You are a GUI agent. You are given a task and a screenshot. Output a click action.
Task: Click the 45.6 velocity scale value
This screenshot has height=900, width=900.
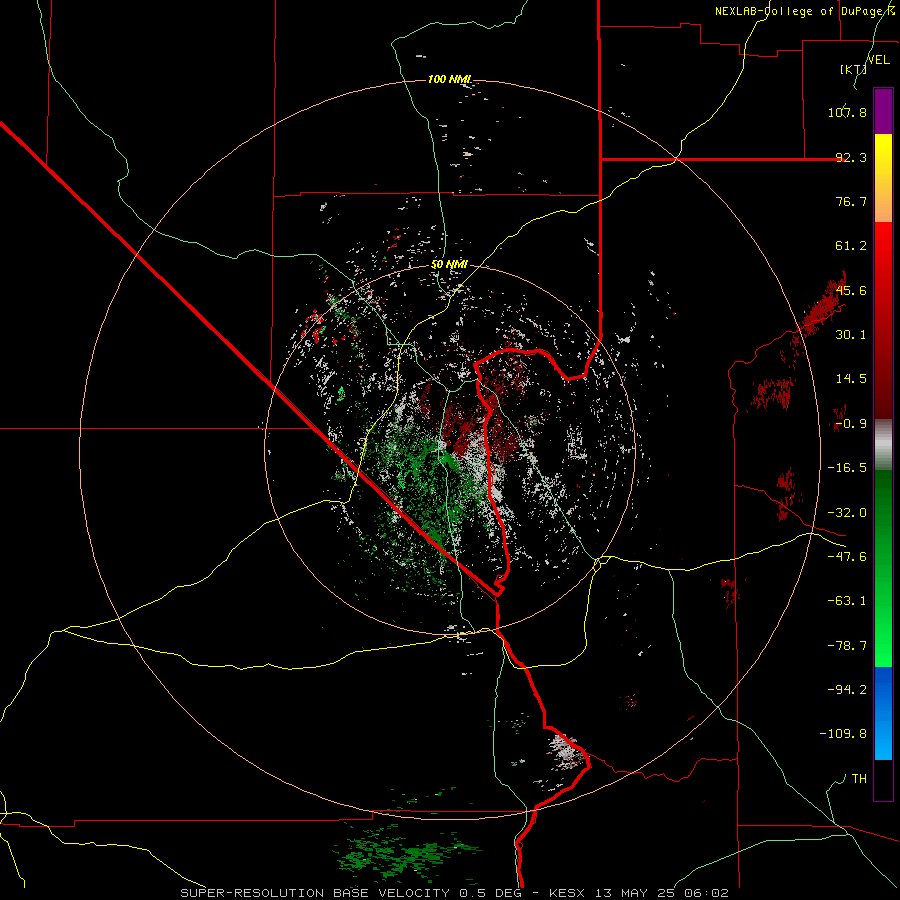pos(851,290)
